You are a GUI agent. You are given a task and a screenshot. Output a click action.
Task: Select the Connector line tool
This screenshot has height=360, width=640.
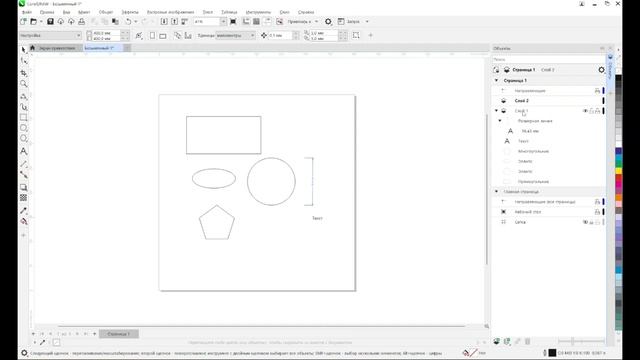pyautogui.click(x=24, y=175)
